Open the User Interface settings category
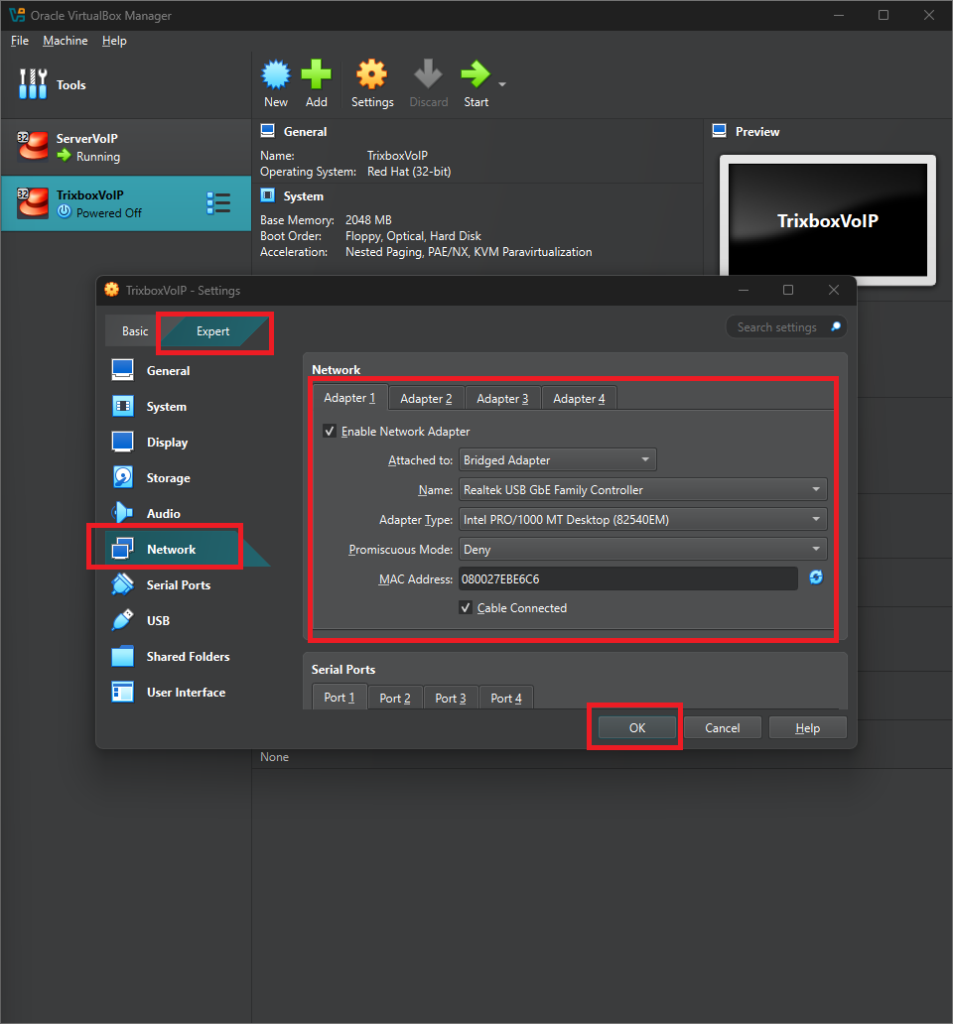 (186, 692)
